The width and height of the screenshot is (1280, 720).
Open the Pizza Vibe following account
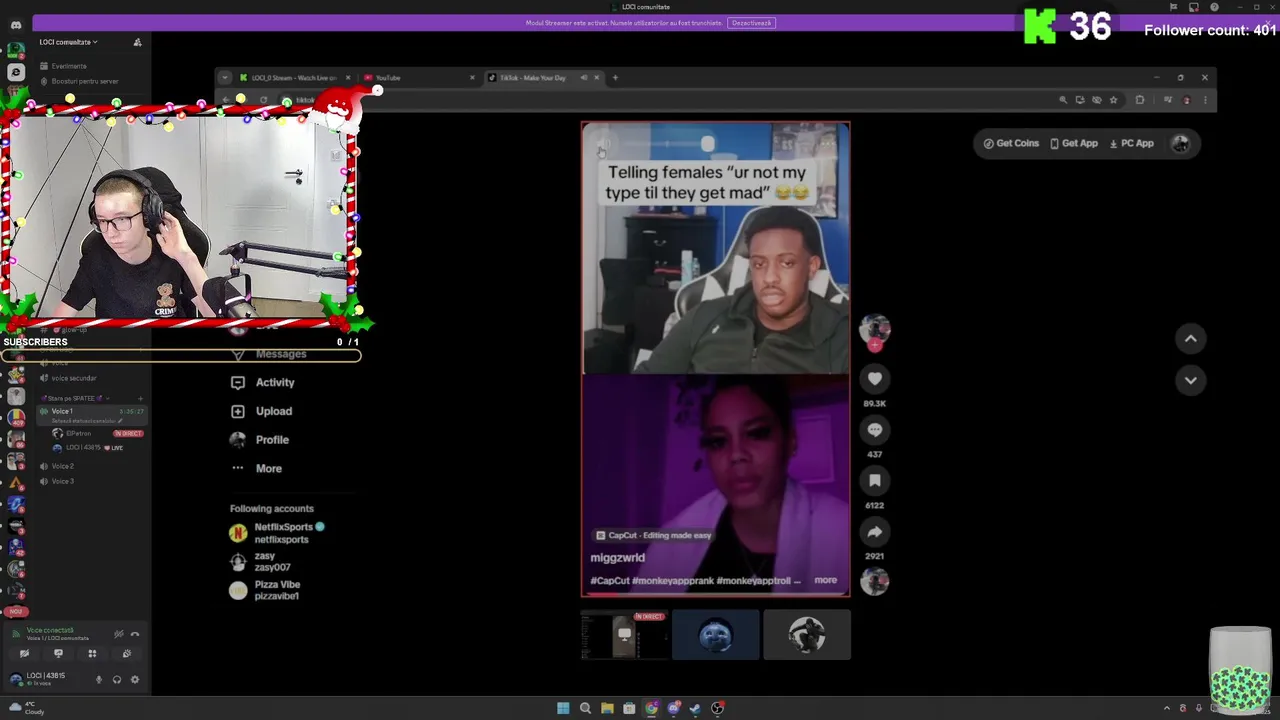tap(265, 590)
